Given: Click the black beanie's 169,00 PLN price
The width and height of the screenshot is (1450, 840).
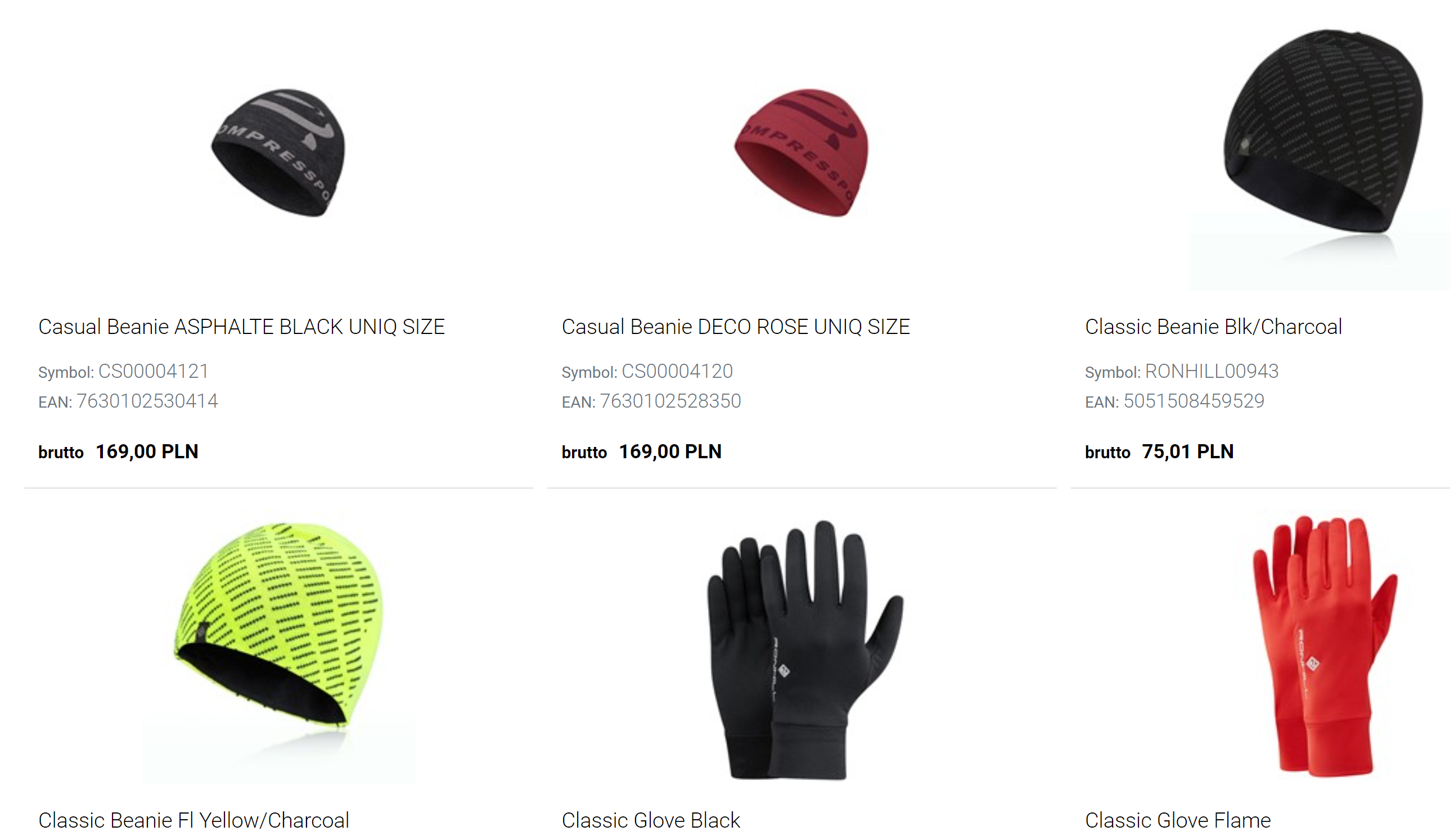Looking at the screenshot, I should click(x=147, y=451).
